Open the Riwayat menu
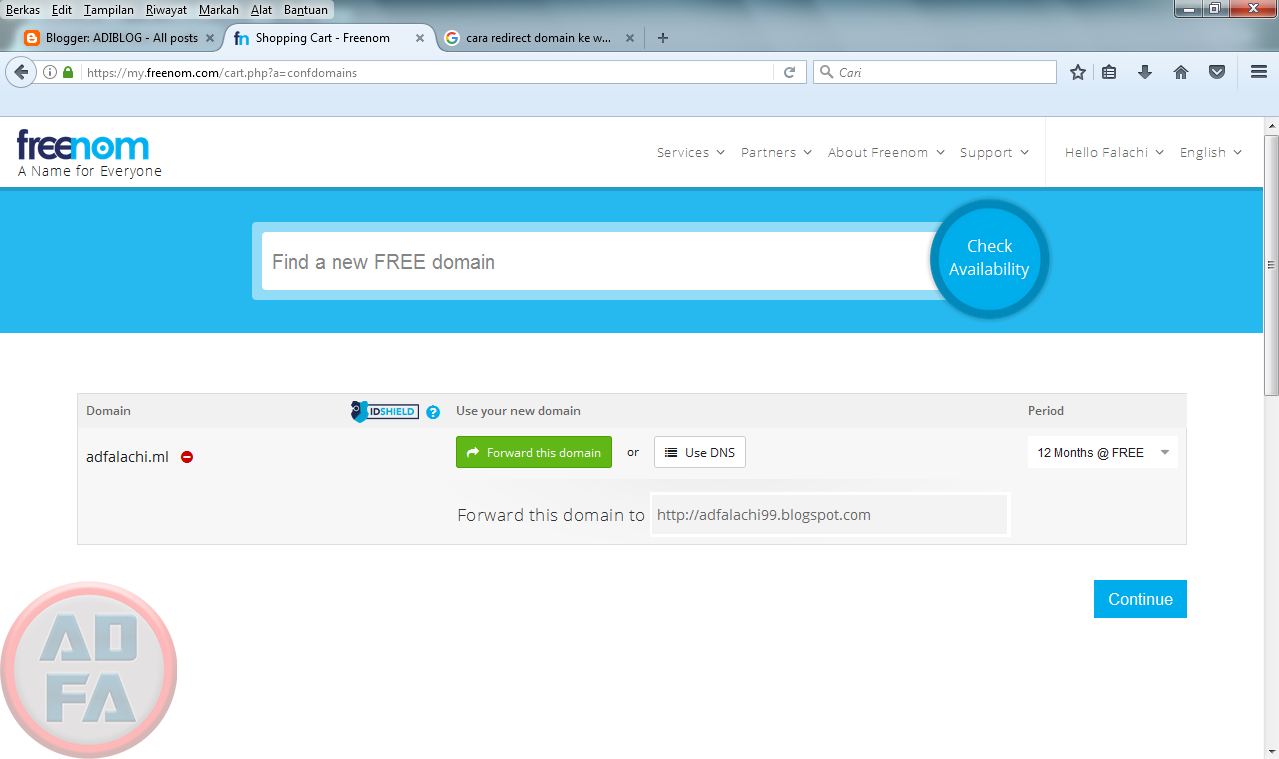 pos(166,10)
